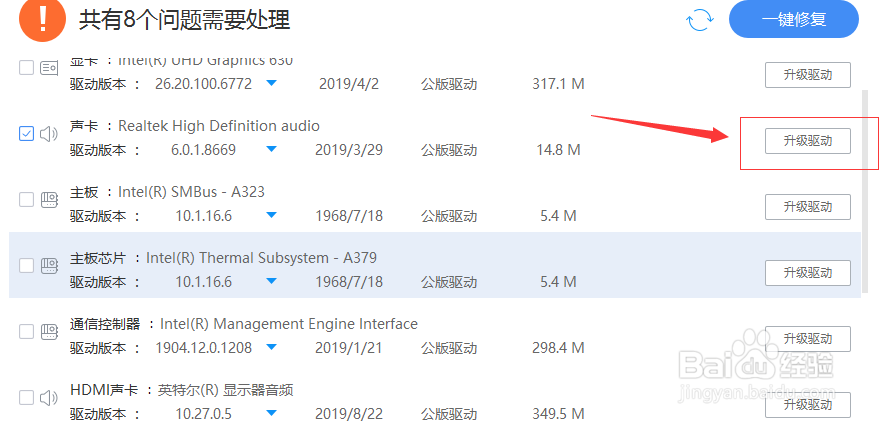
Task: Click the refresh rescan icon
Action: pos(699,20)
